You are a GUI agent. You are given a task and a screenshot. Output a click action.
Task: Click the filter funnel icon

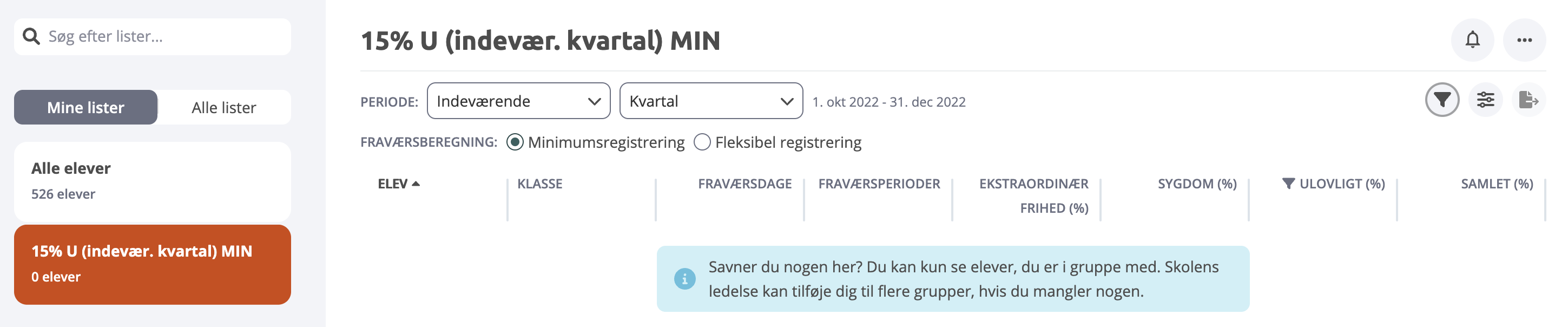pyautogui.click(x=1442, y=100)
